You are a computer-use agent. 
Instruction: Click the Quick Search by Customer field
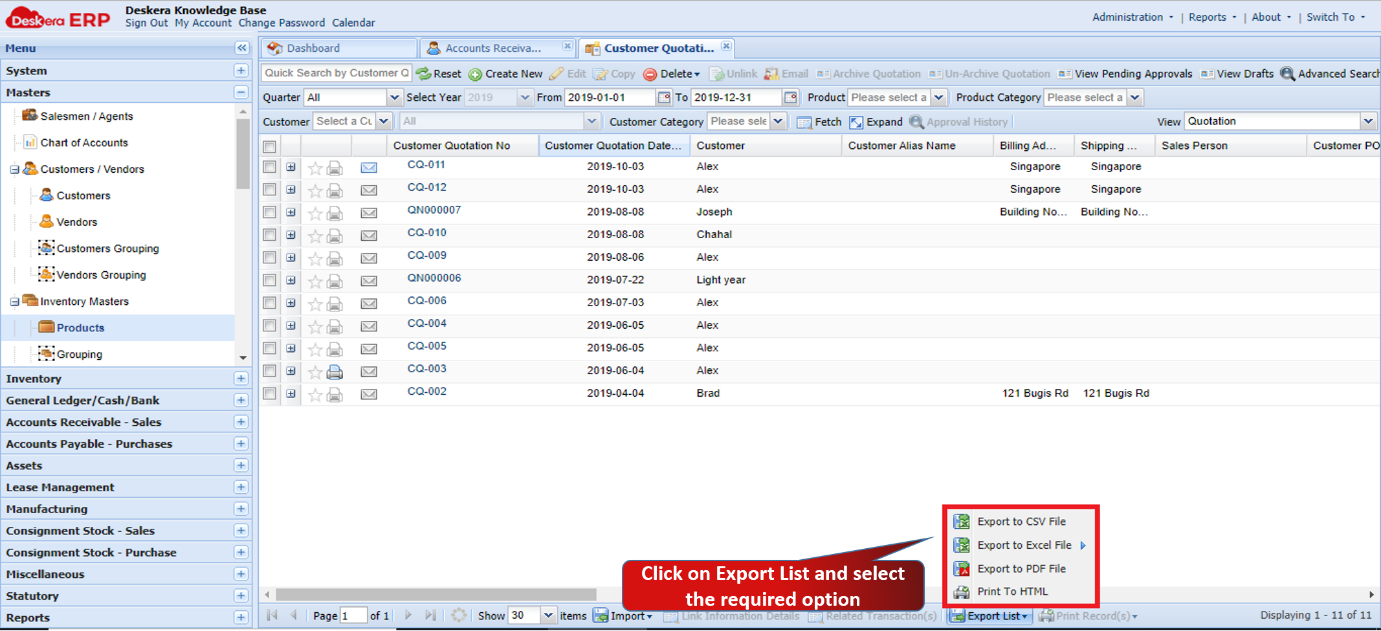(x=337, y=73)
